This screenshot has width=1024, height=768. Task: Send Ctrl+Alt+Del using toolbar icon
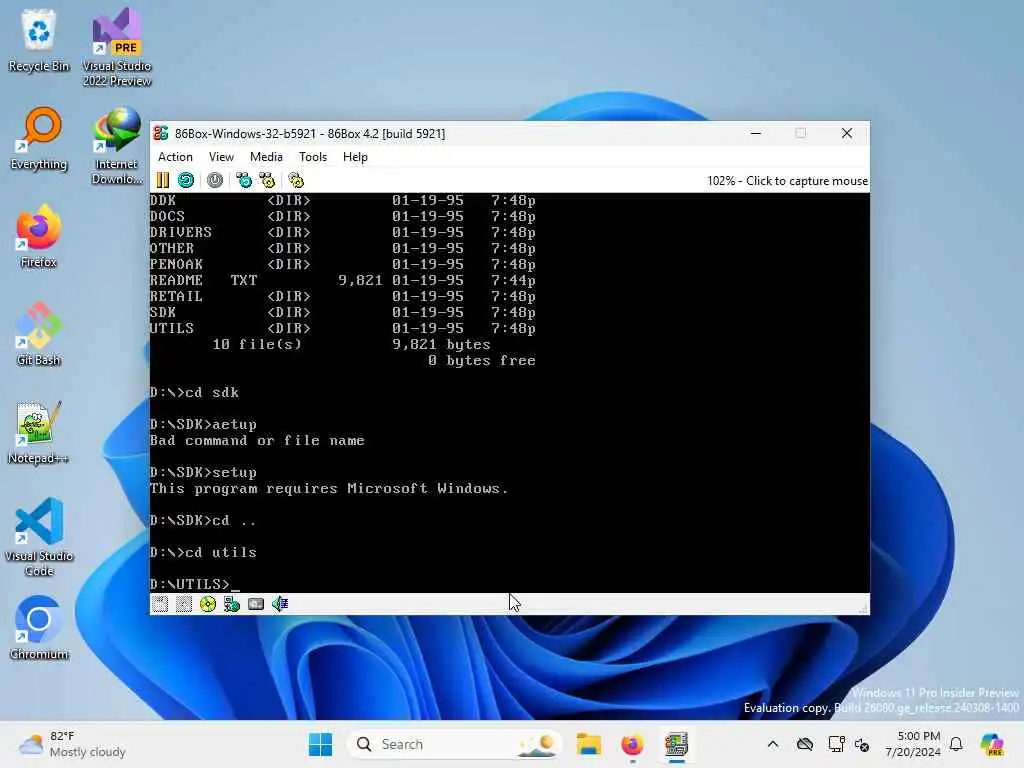click(244, 180)
